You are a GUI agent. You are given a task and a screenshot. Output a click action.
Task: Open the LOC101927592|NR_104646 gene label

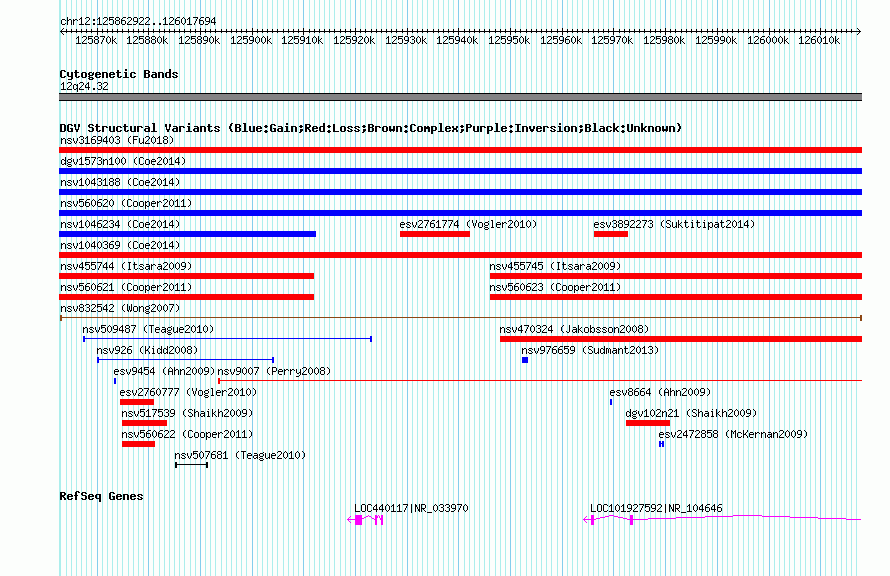tap(656, 508)
